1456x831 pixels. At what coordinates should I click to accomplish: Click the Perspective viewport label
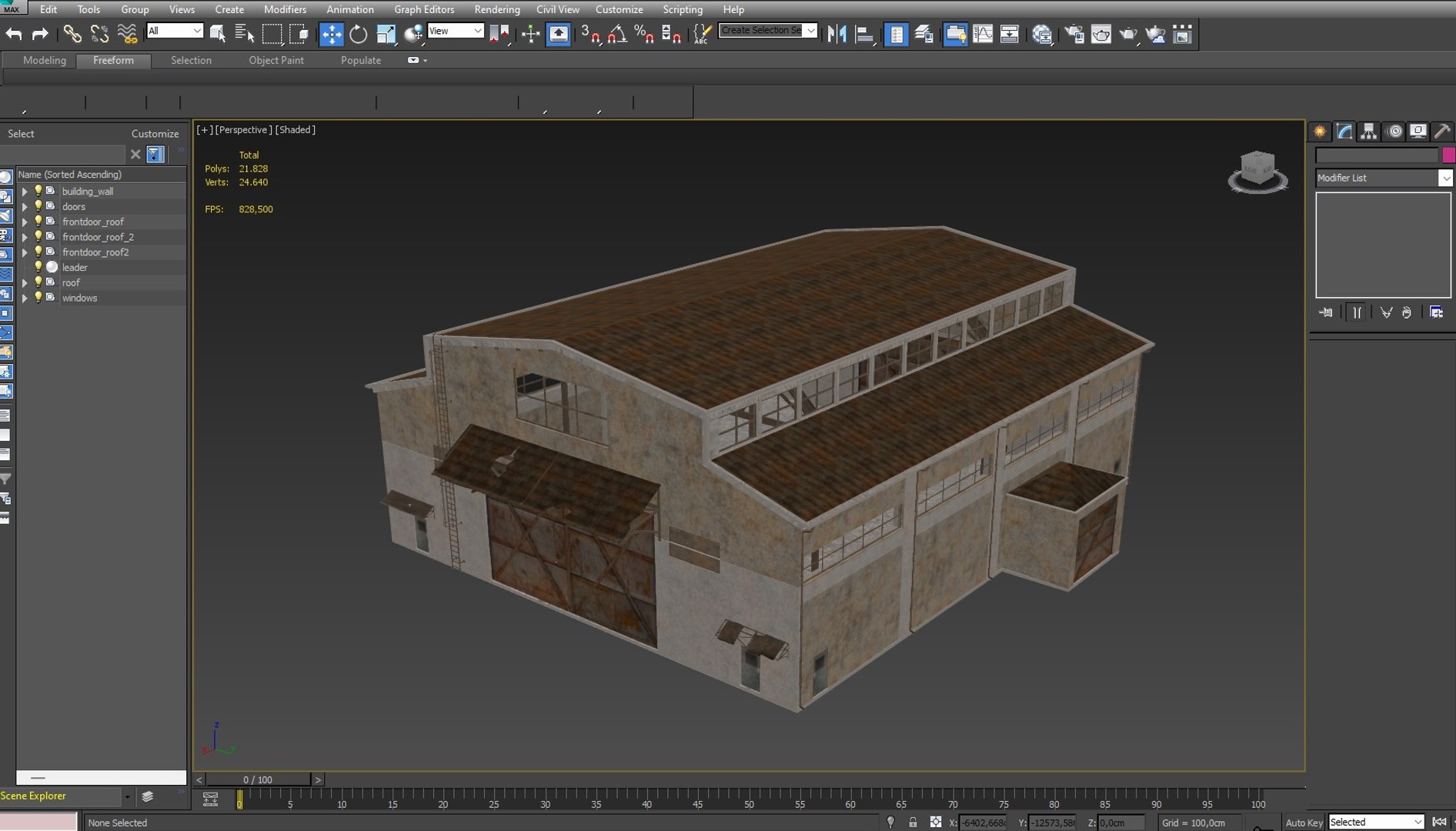click(243, 130)
